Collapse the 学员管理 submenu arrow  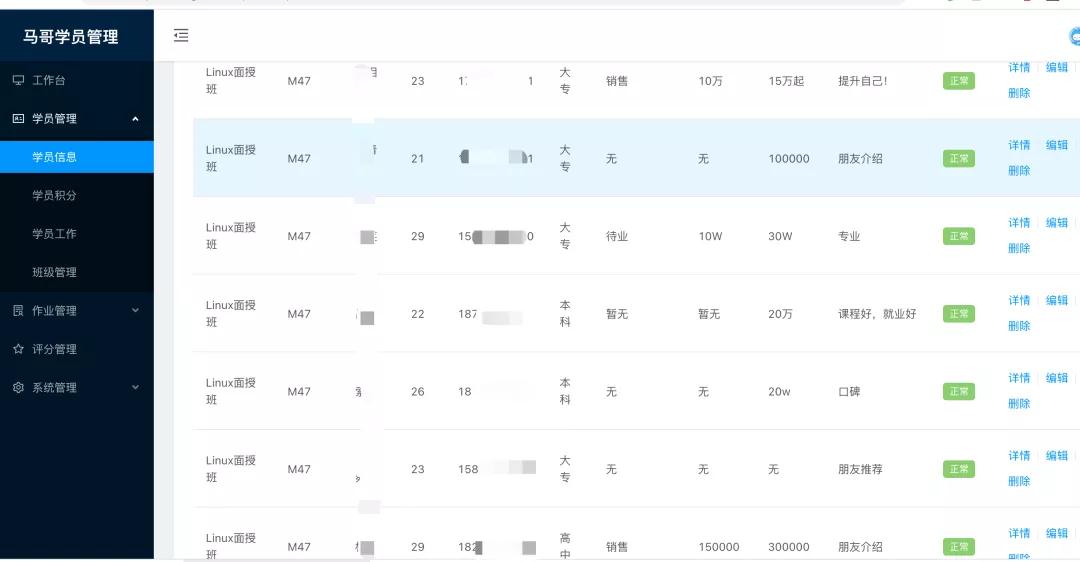(x=135, y=119)
